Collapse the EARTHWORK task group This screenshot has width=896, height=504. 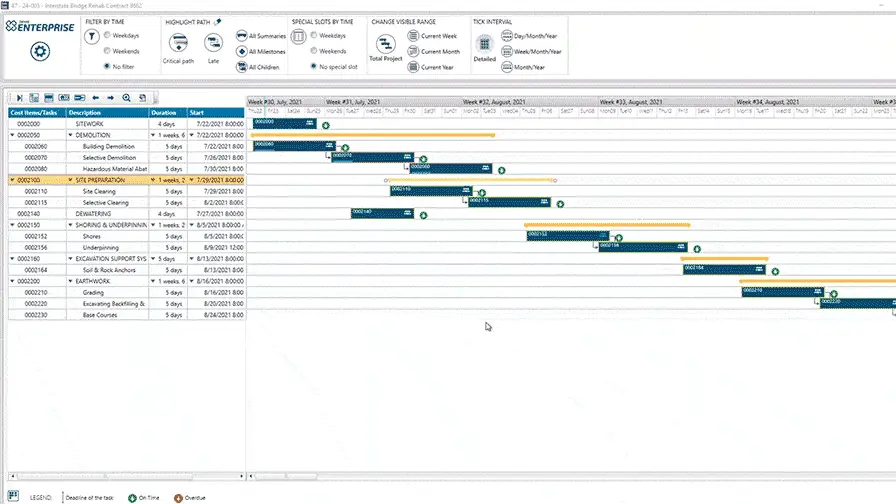70,281
